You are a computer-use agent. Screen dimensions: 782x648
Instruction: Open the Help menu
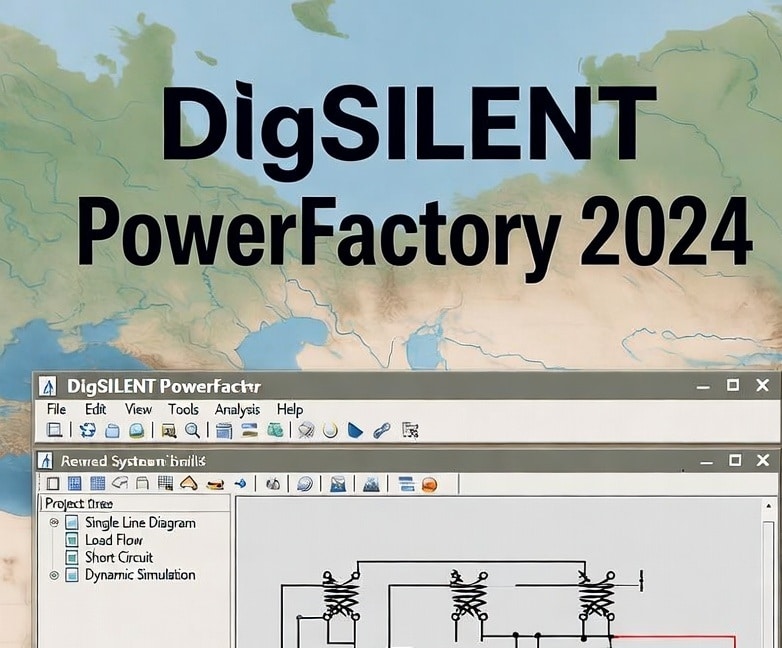point(290,409)
